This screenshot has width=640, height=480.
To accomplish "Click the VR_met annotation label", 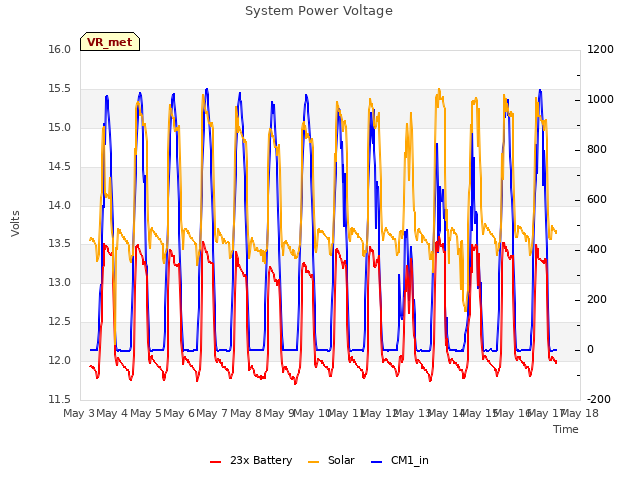I will tap(110, 42).
